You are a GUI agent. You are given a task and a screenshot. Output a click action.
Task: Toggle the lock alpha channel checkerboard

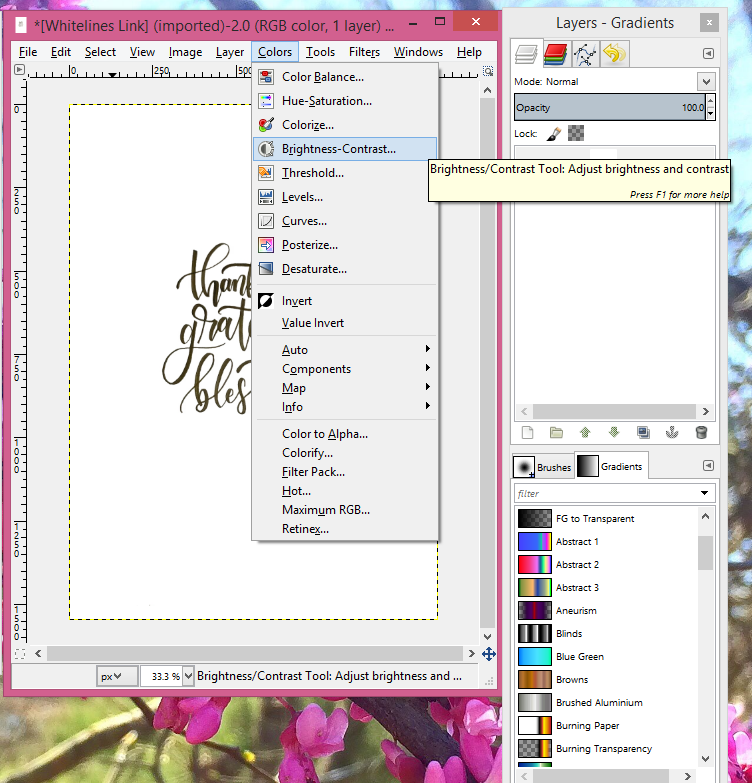(x=576, y=133)
